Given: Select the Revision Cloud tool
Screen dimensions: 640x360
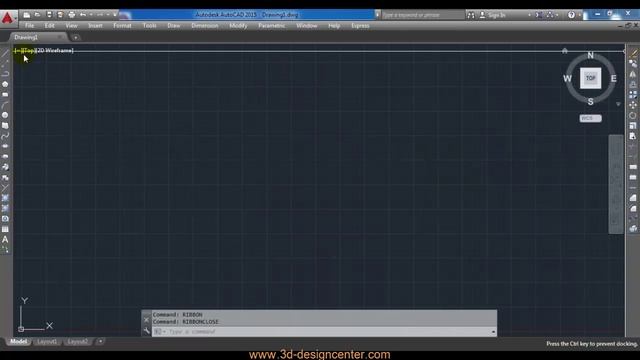Looking at the screenshot, I should (x=5, y=126).
